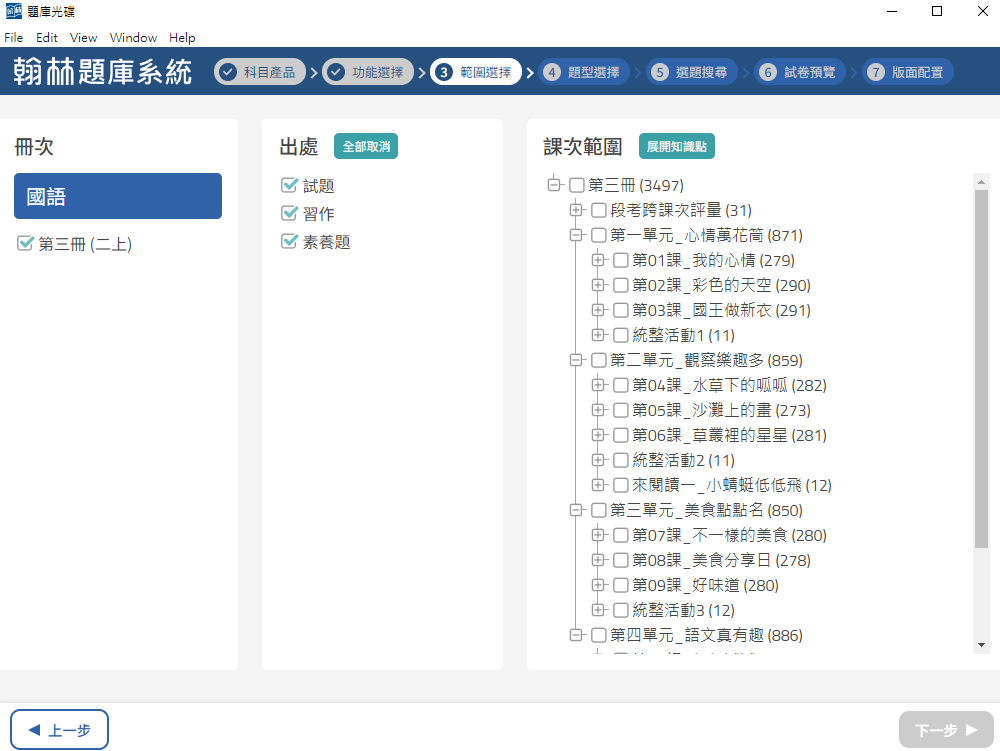The image size is (1000, 751).
Task: Click step 6 試卷預覽 number icon
Action: coord(768,72)
